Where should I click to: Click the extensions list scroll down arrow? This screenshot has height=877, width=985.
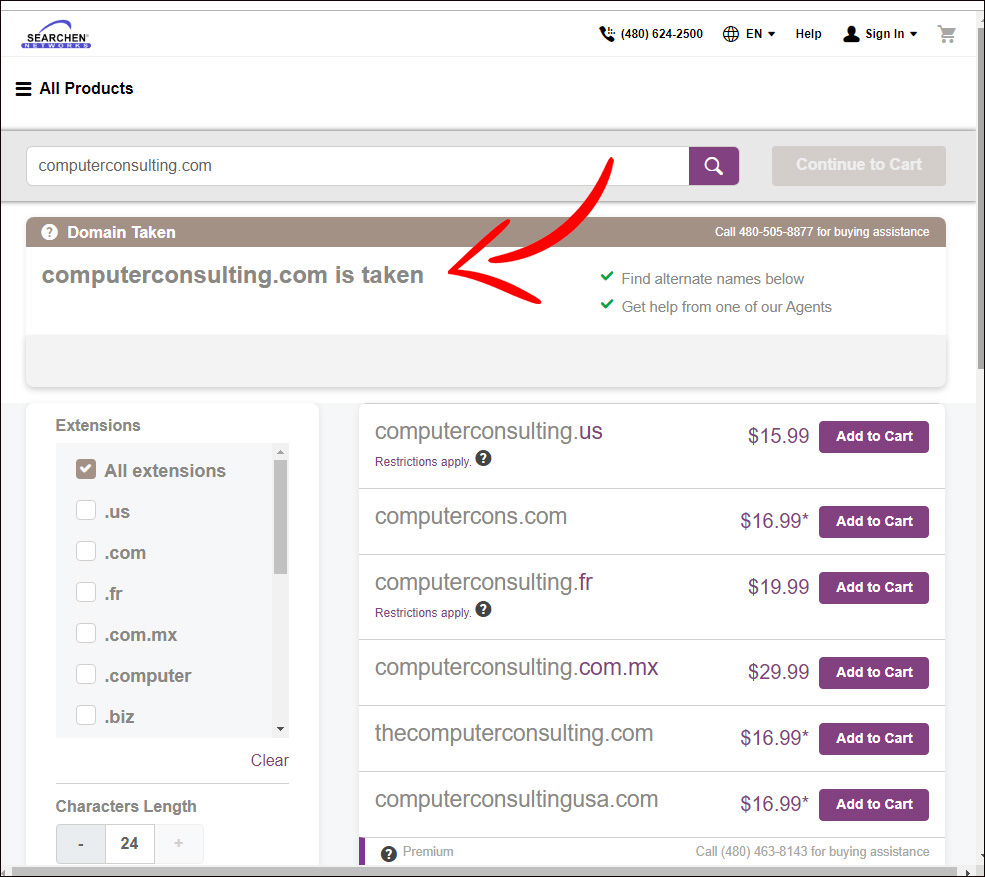tap(281, 729)
